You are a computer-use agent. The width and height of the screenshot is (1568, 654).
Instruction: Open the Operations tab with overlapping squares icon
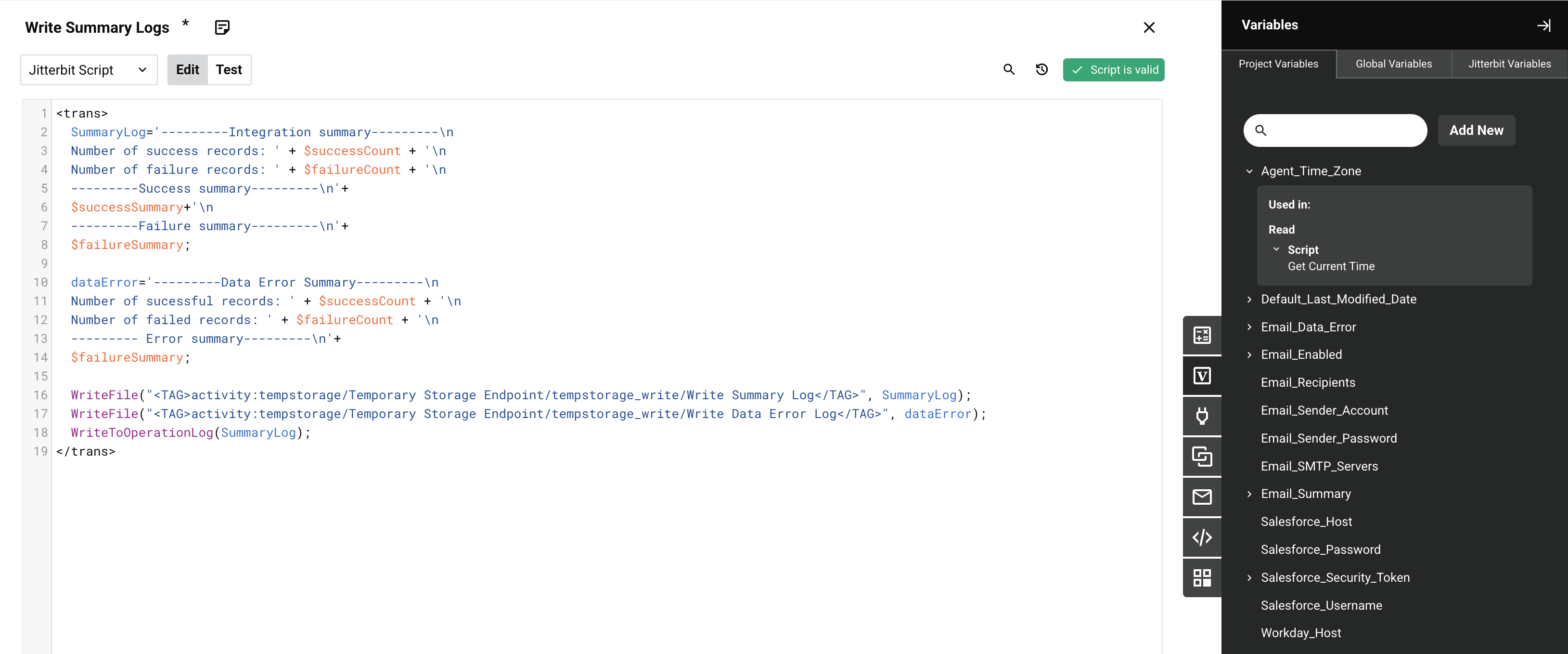click(1202, 457)
